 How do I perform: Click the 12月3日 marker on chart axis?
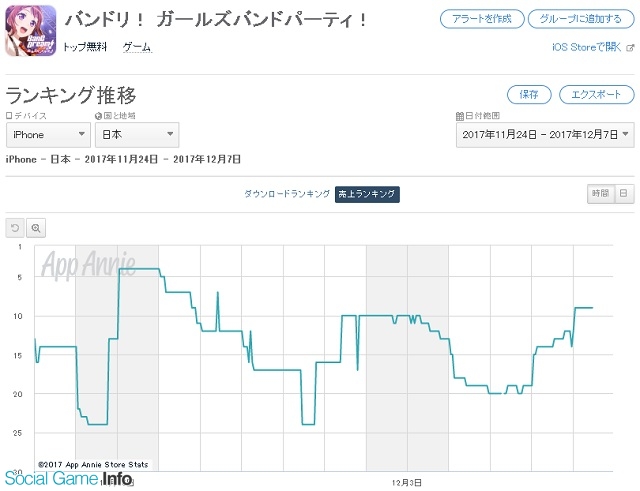tap(407, 481)
